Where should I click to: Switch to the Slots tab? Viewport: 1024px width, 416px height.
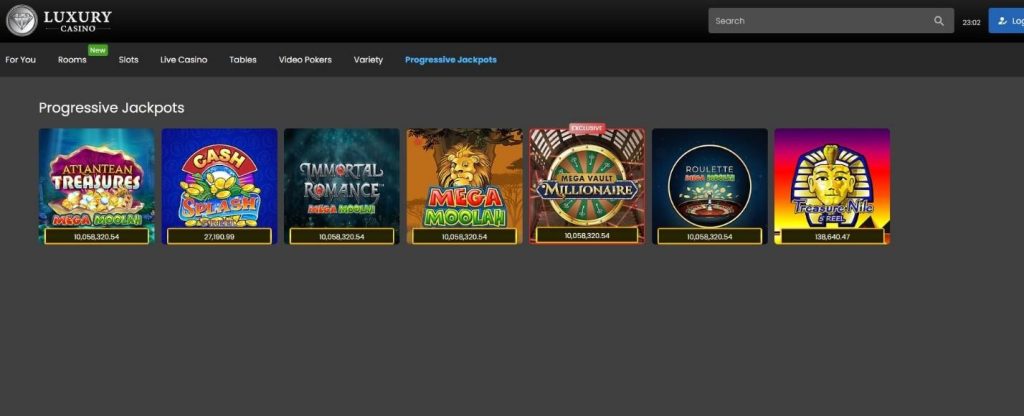(x=129, y=59)
